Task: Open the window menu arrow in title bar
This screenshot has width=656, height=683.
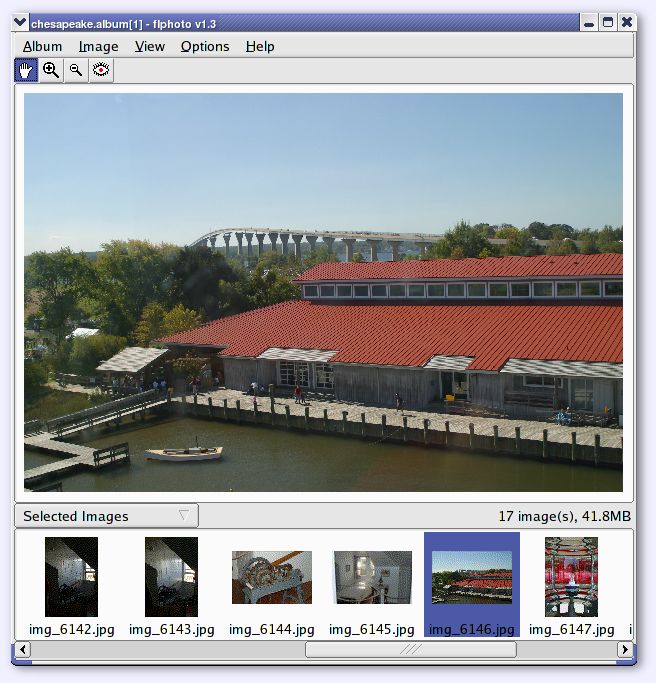Action: [20, 23]
